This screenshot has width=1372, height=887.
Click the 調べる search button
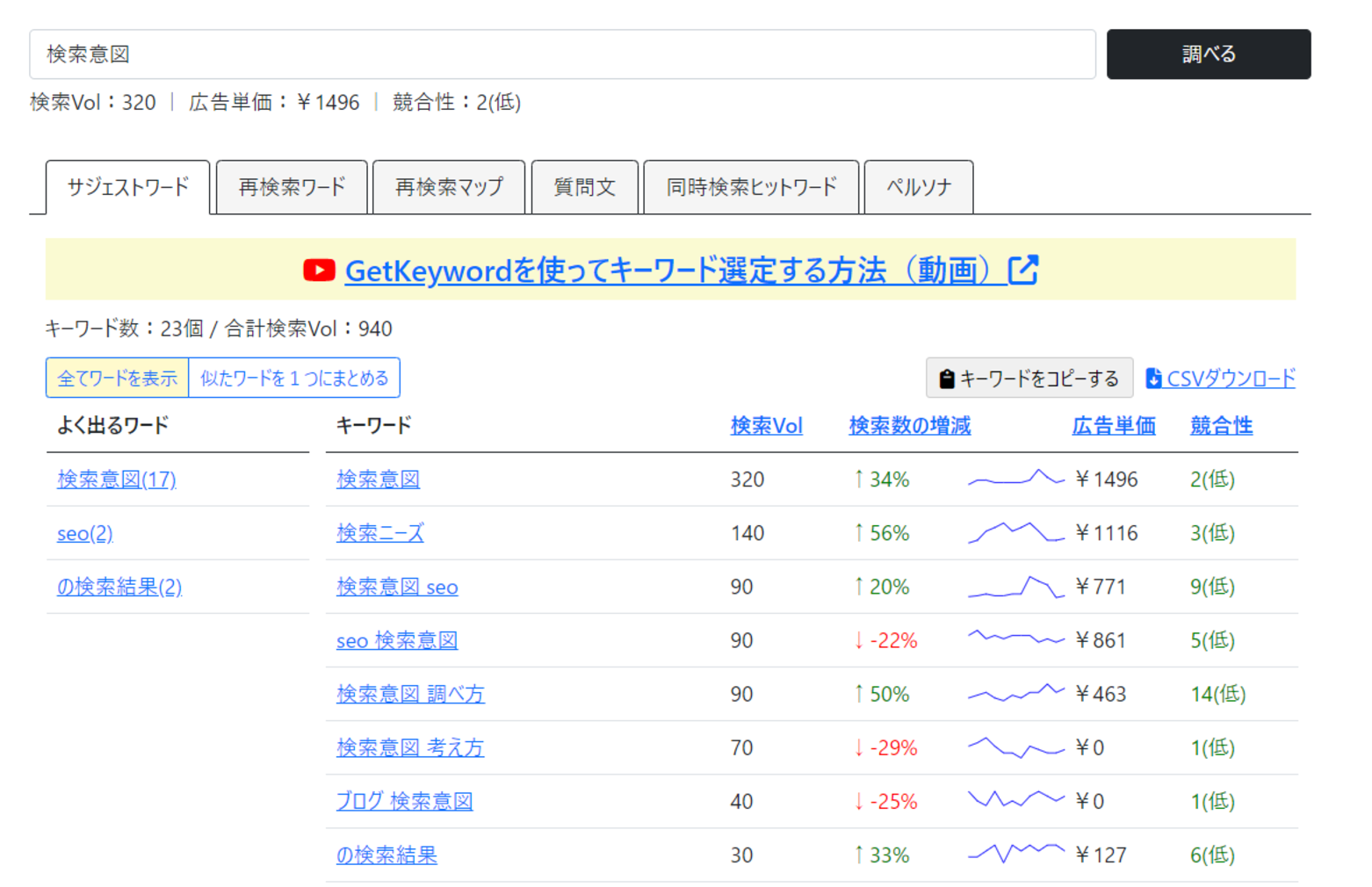pyautogui.click(x=1209, y=54)
